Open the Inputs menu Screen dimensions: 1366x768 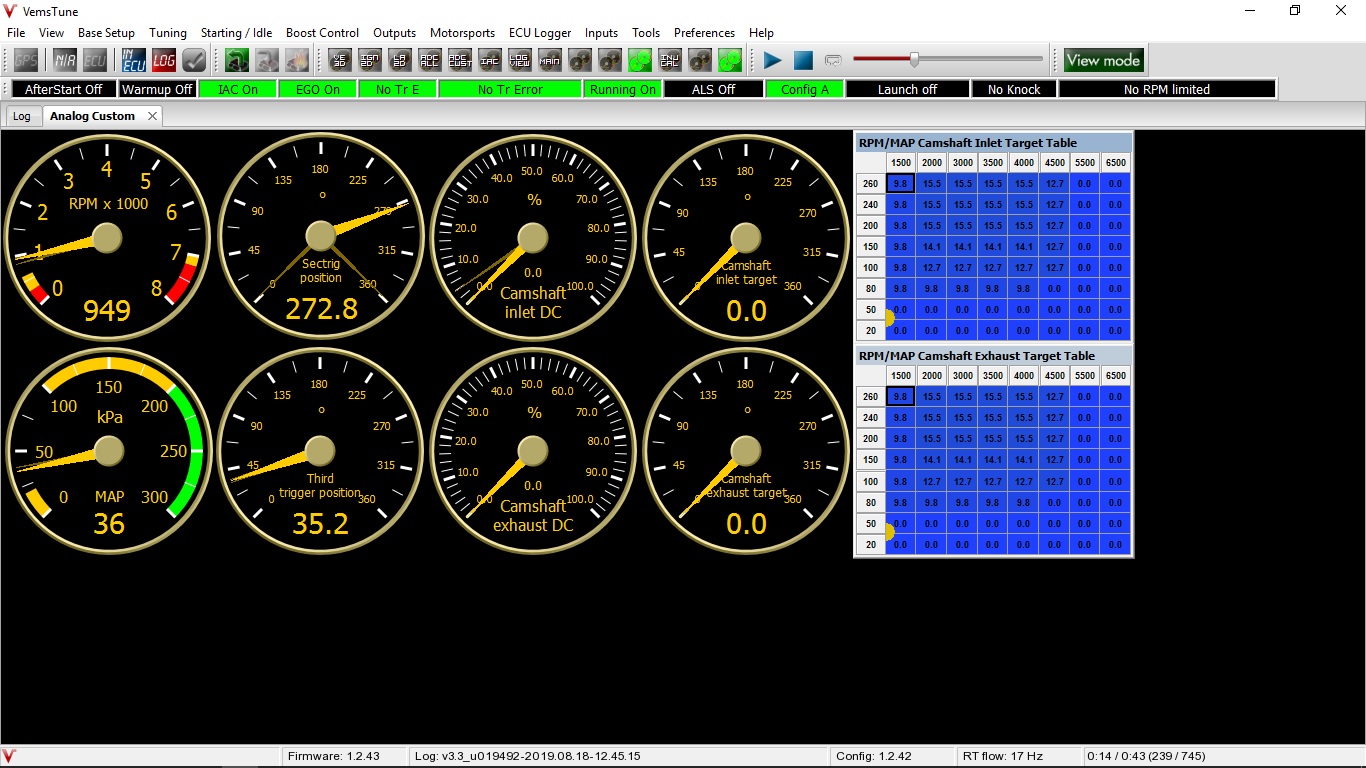[601, 33]
